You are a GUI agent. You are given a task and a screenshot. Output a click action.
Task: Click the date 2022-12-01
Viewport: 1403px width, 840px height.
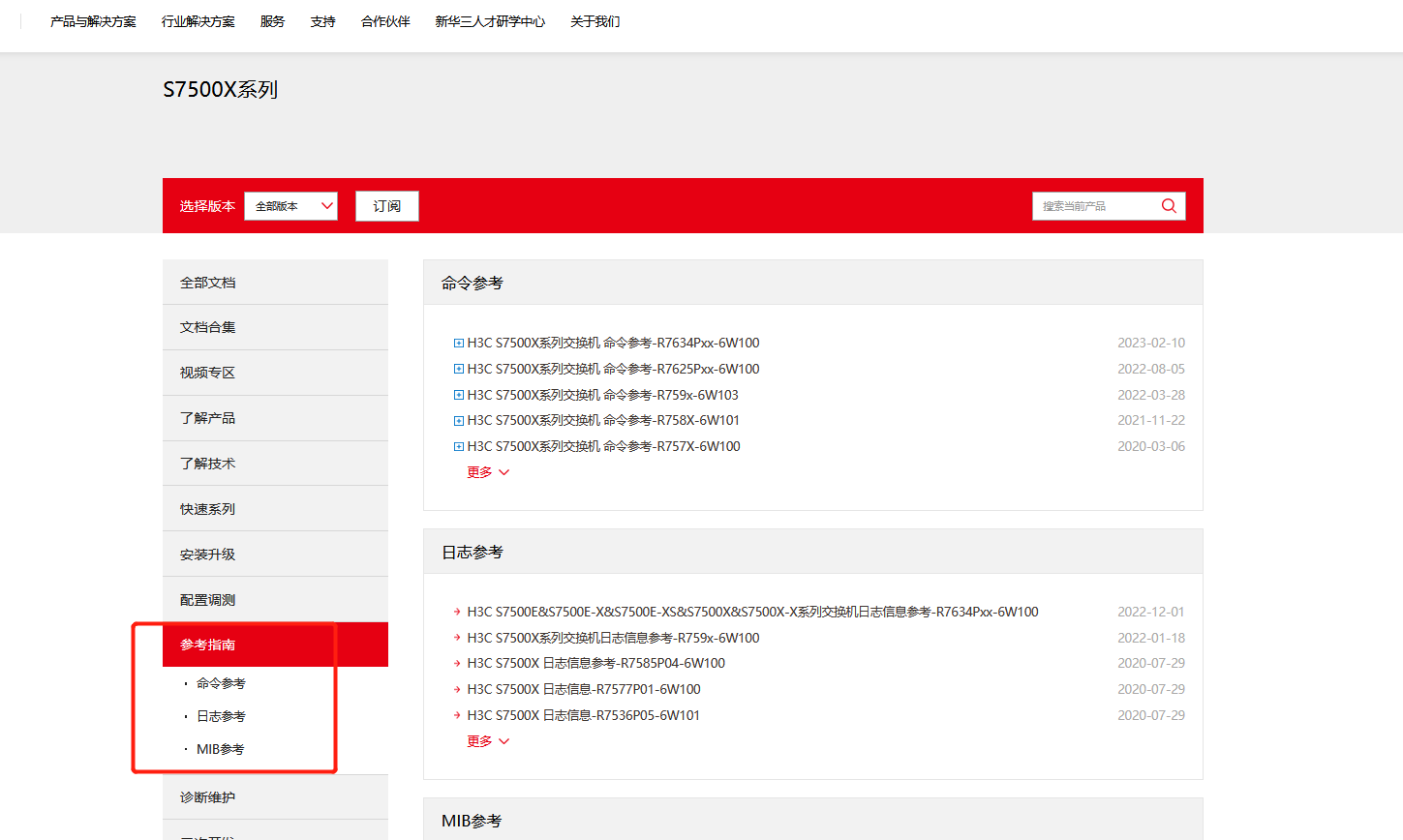[1151, 612]
